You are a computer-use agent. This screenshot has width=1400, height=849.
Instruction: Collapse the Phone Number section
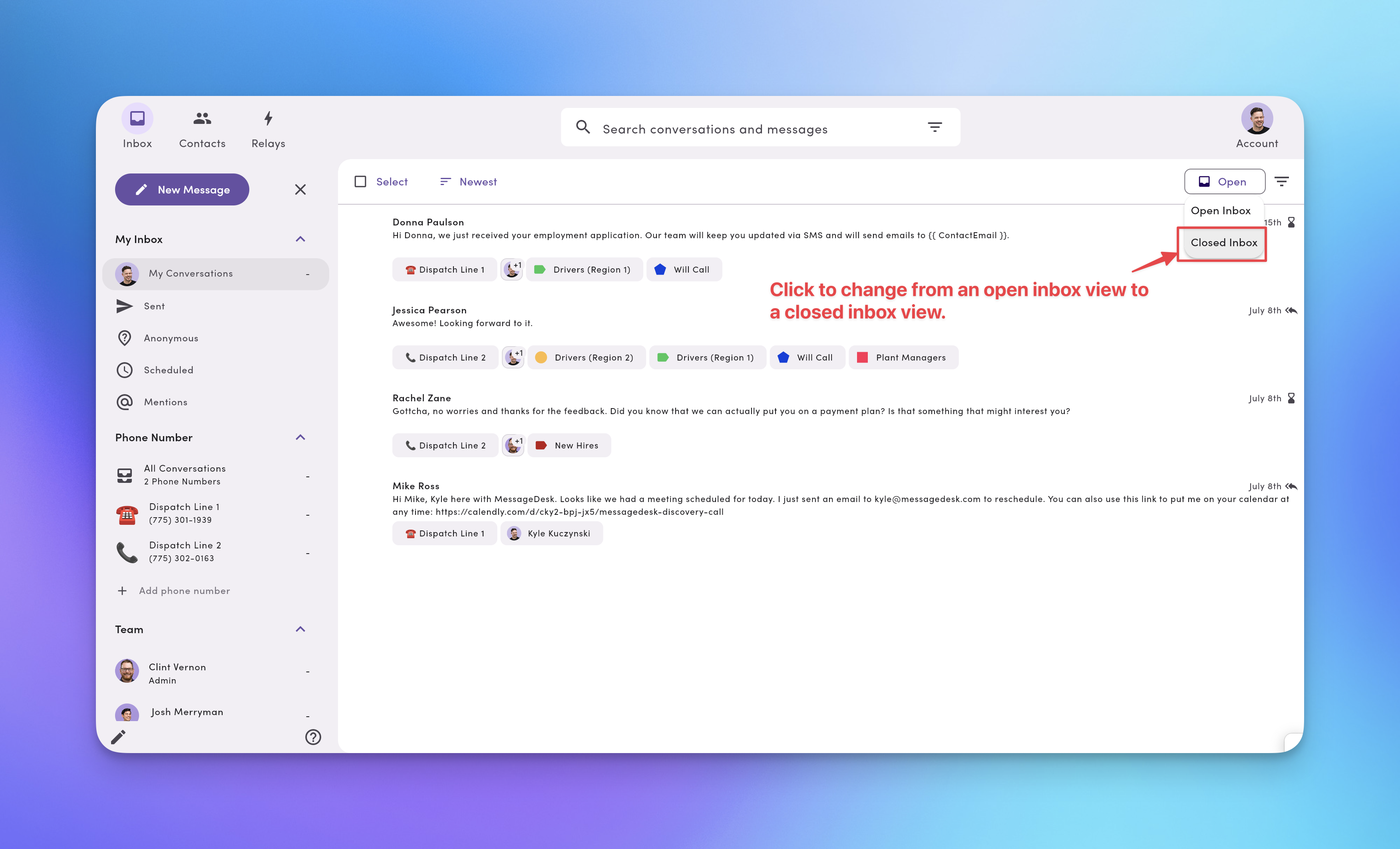[300, 438]
